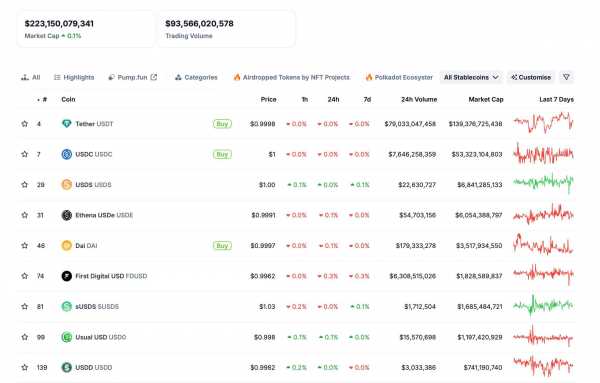Open the Pump.fun tab link
The width and height of the screenshot is (600, 383).
point(132,77)
